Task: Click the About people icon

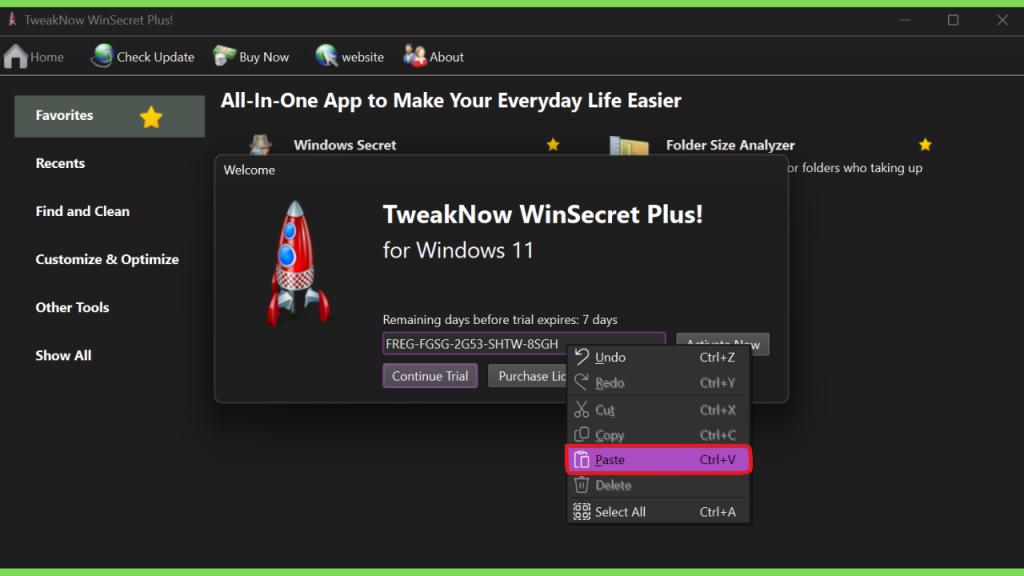Action: pos(415,56)
